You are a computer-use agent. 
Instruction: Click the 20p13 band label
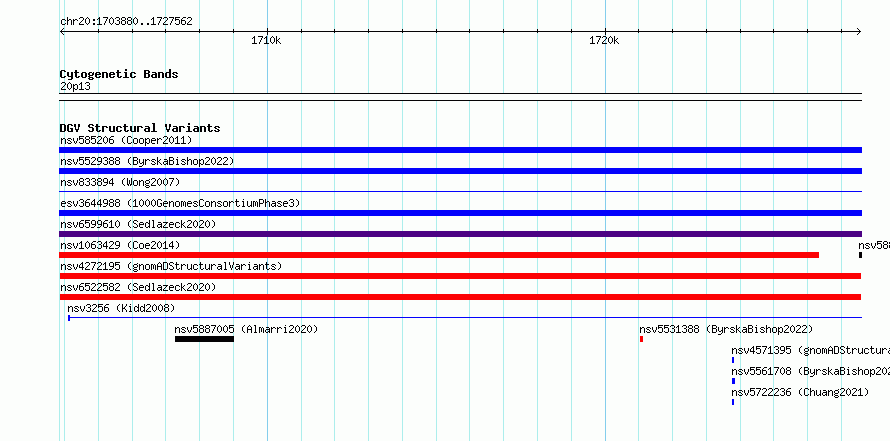pos(75,87)
